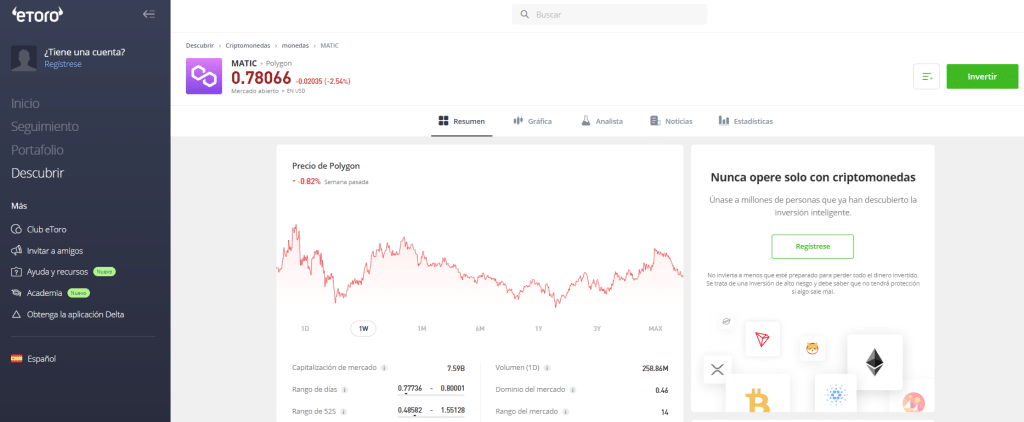Go to Criptomonedas breadcrumb
Image resolution: width=1024 pixels, height=422 pixels.
248,46
